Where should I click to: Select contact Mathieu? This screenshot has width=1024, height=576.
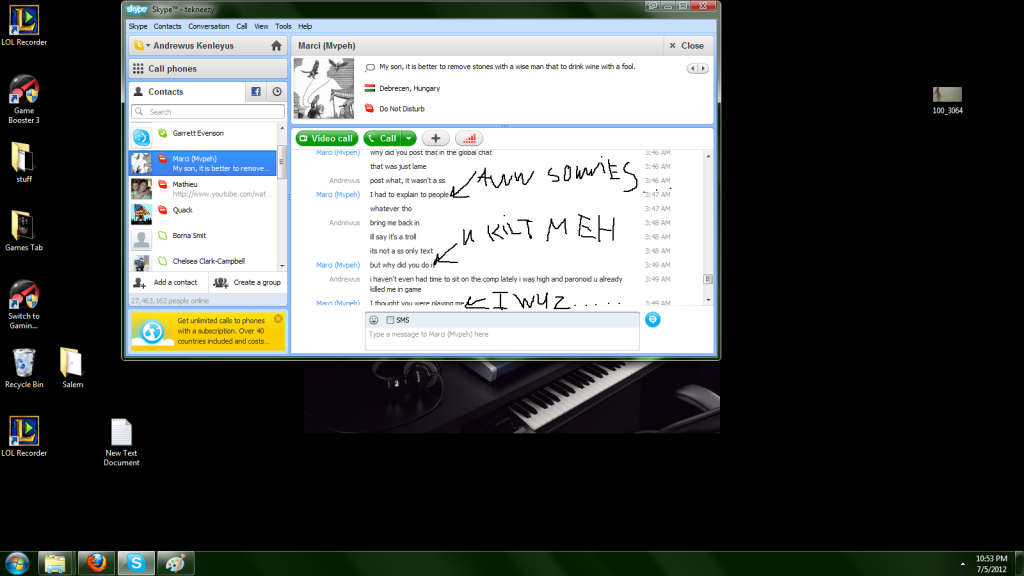(204, 189)
